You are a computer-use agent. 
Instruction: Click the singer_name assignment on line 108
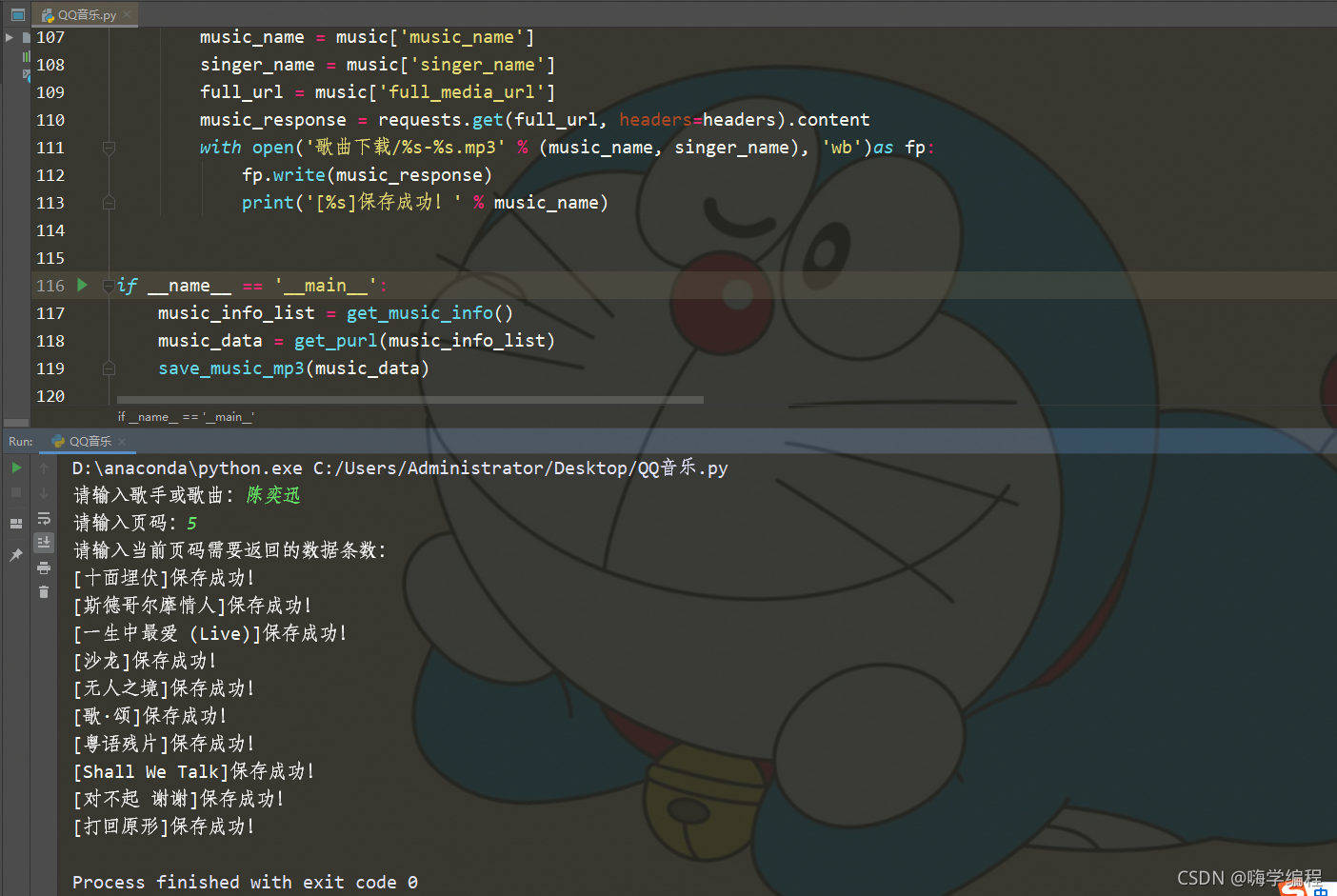pos(377,65)
